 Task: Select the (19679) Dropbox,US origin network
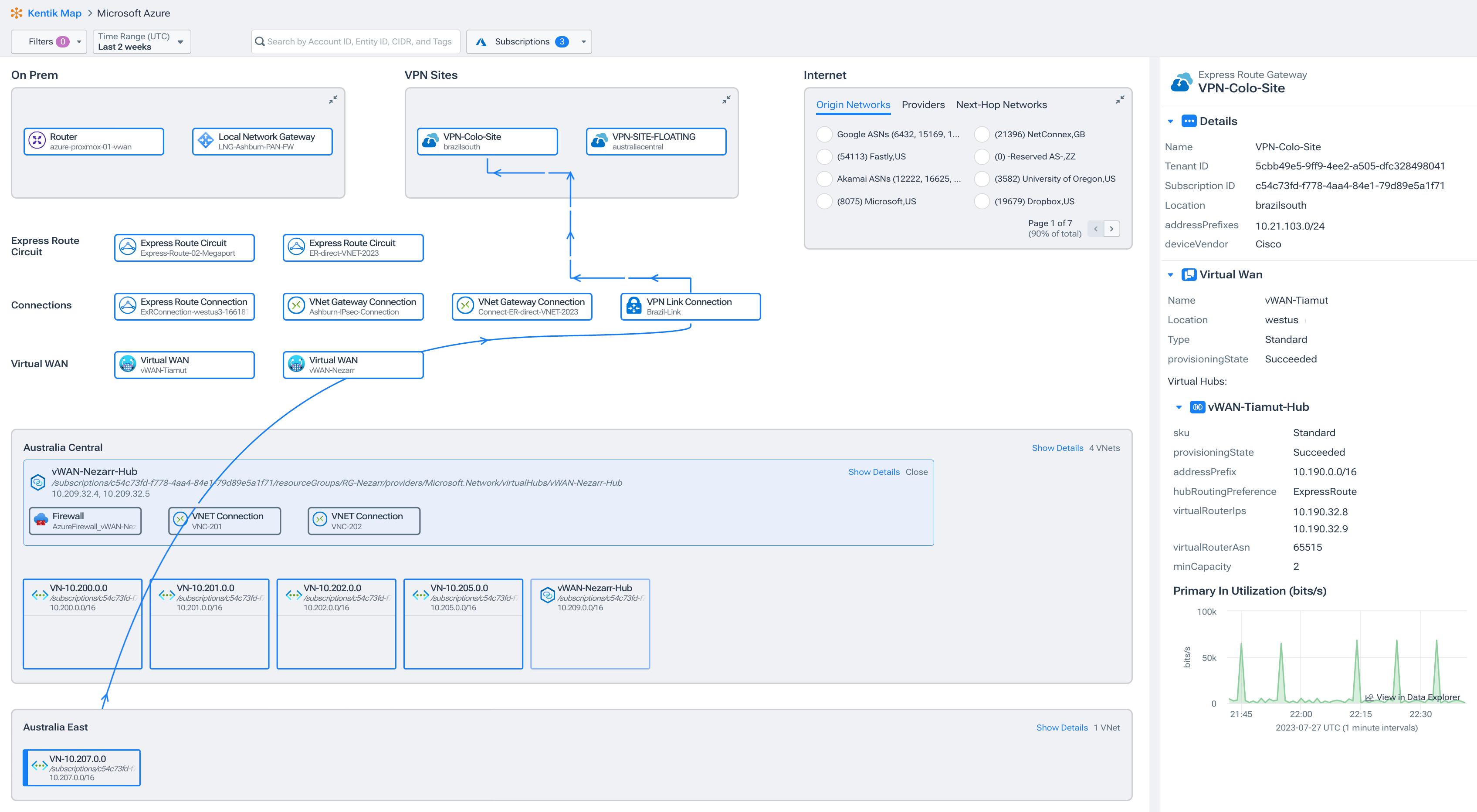point(981,201)
